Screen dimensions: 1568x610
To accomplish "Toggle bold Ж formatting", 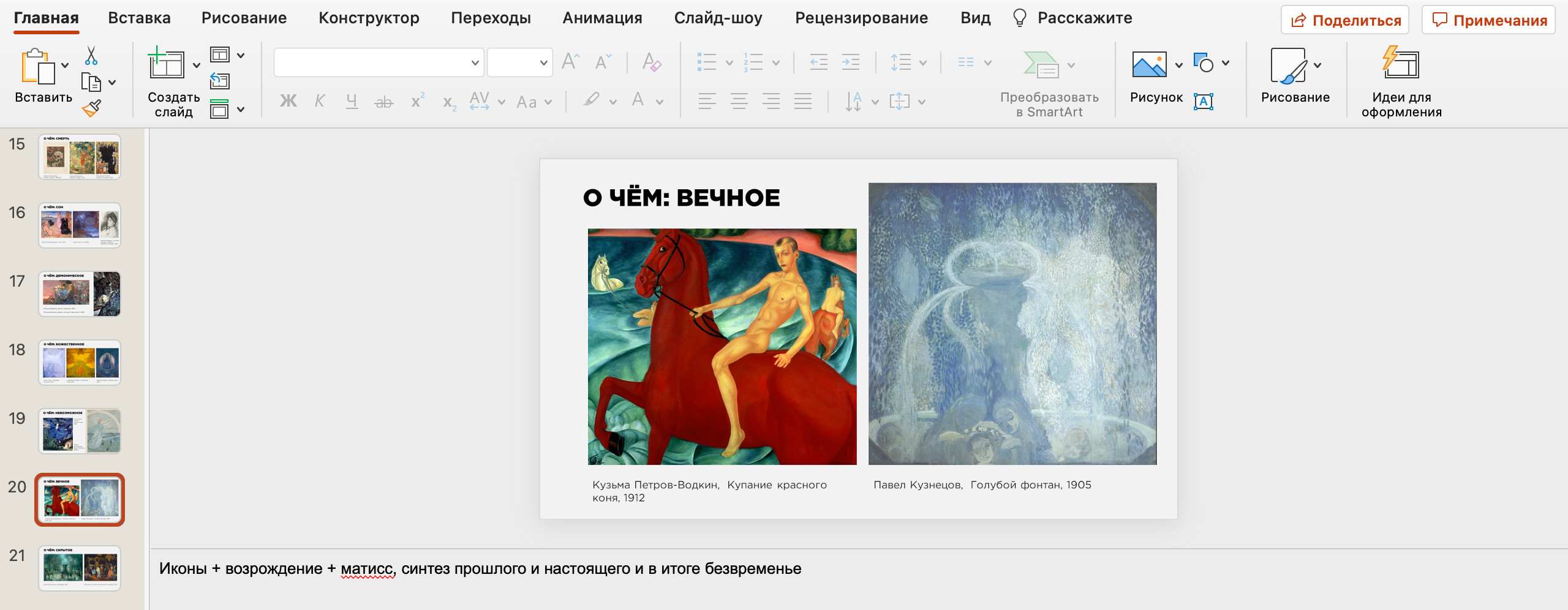I will pos(288,101).
